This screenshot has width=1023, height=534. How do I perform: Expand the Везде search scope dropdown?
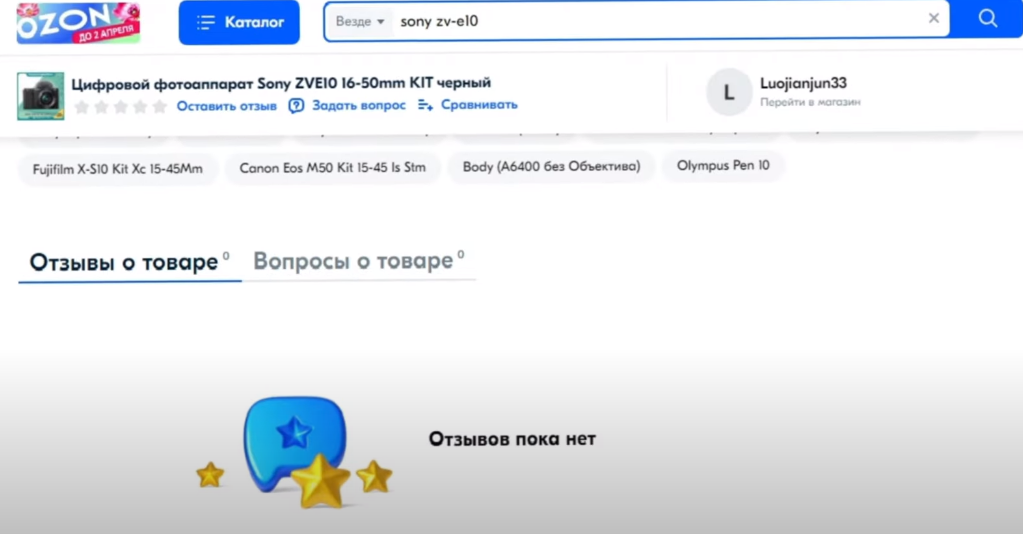click(x=359, y=22)
